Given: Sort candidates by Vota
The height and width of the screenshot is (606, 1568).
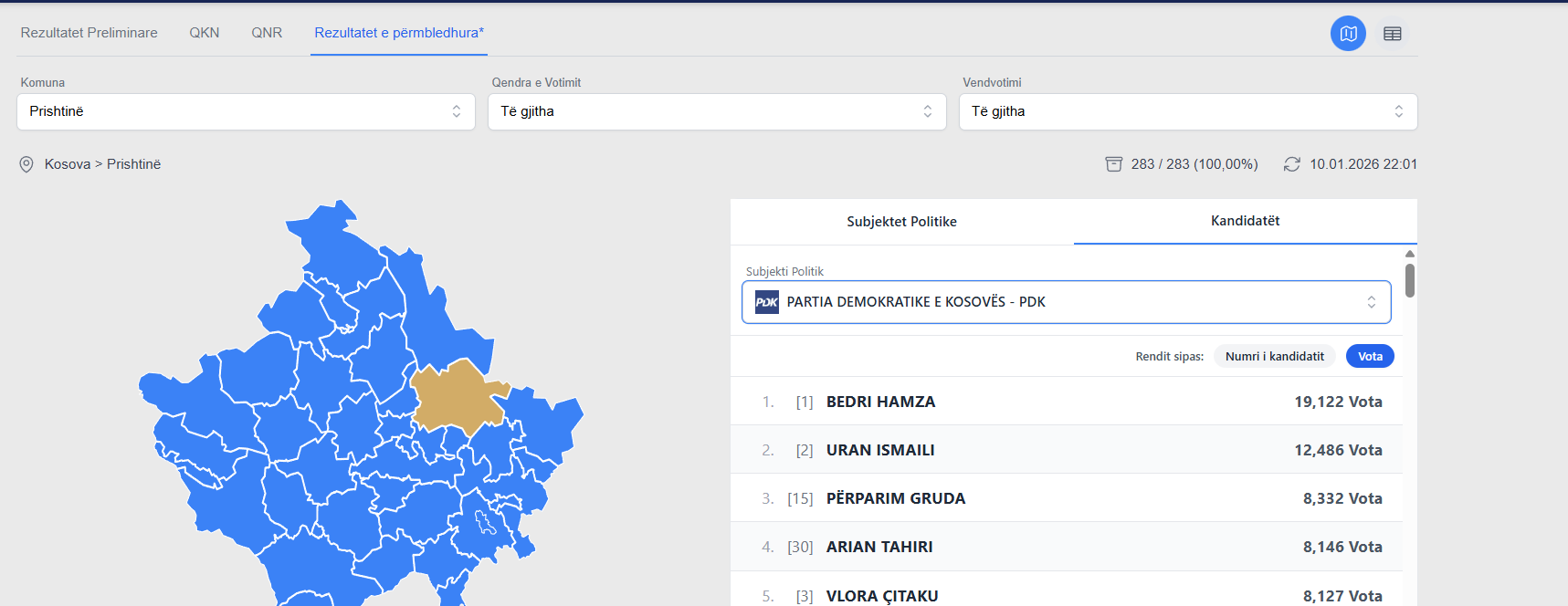Looking at the screenshot, I should [1369, 357].
